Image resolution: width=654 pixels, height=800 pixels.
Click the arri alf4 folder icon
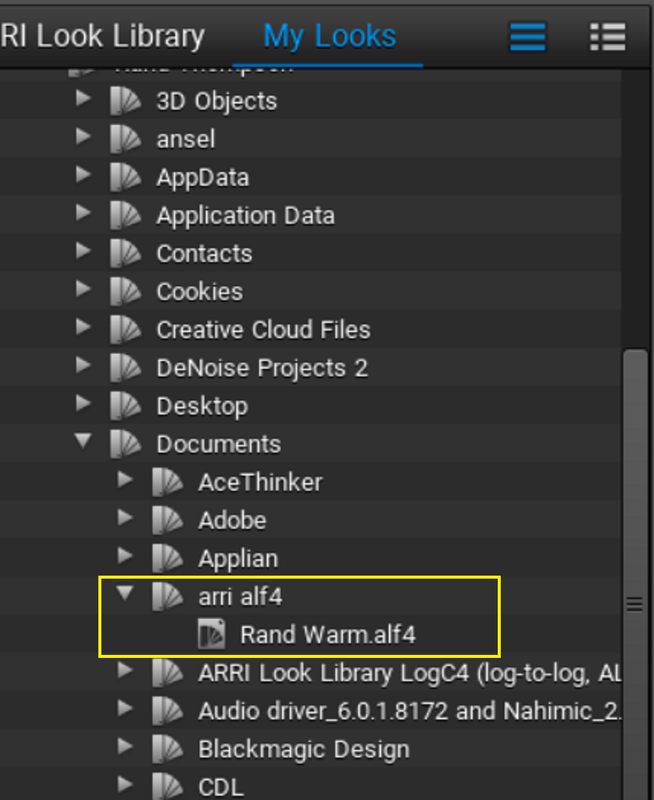tap(167, 596)
